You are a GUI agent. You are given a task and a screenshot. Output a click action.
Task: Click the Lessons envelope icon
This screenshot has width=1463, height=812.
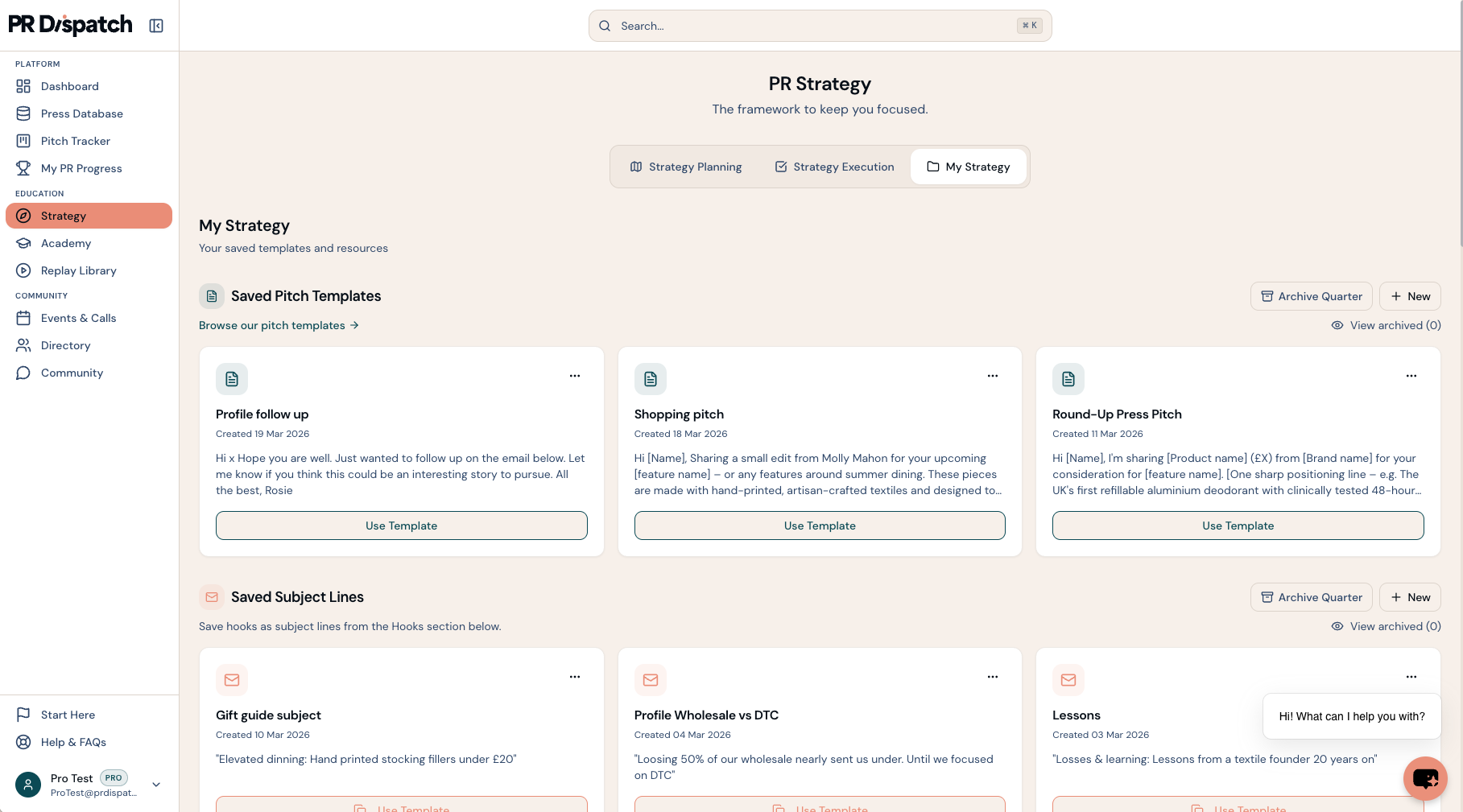1068,680
